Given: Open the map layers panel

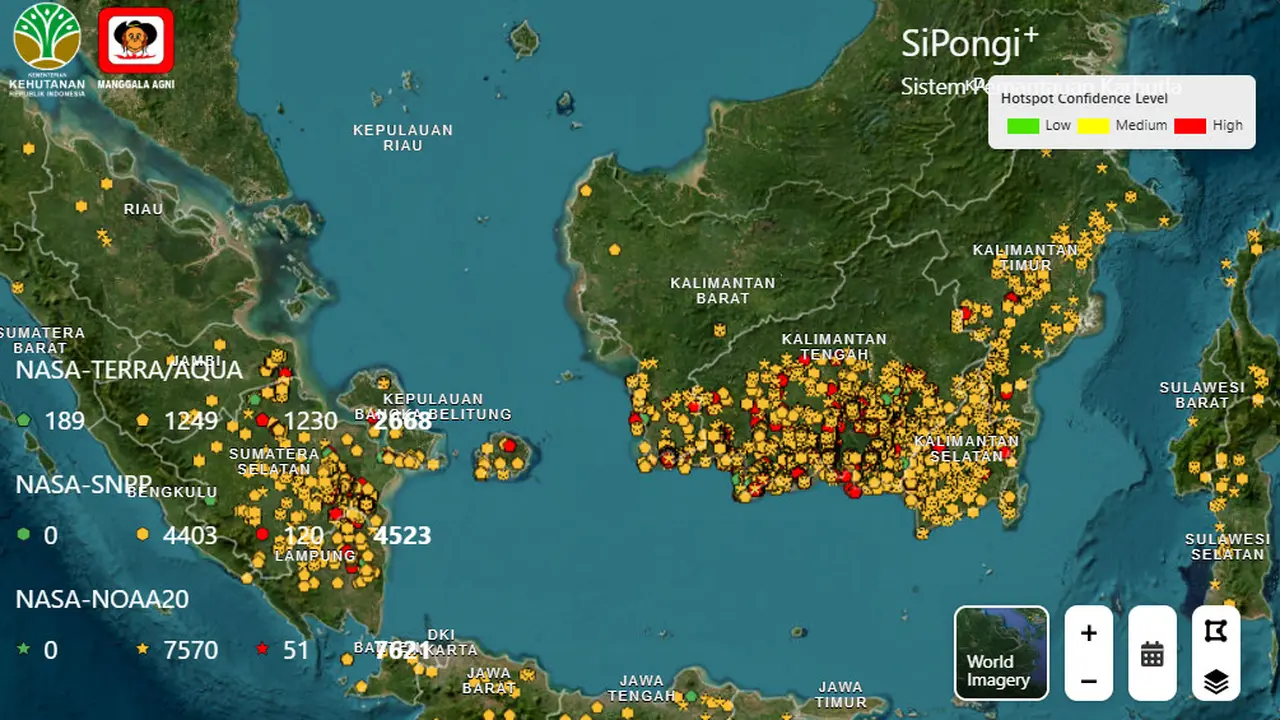Looking at the screenshot, I should [x=1216, y=681].
